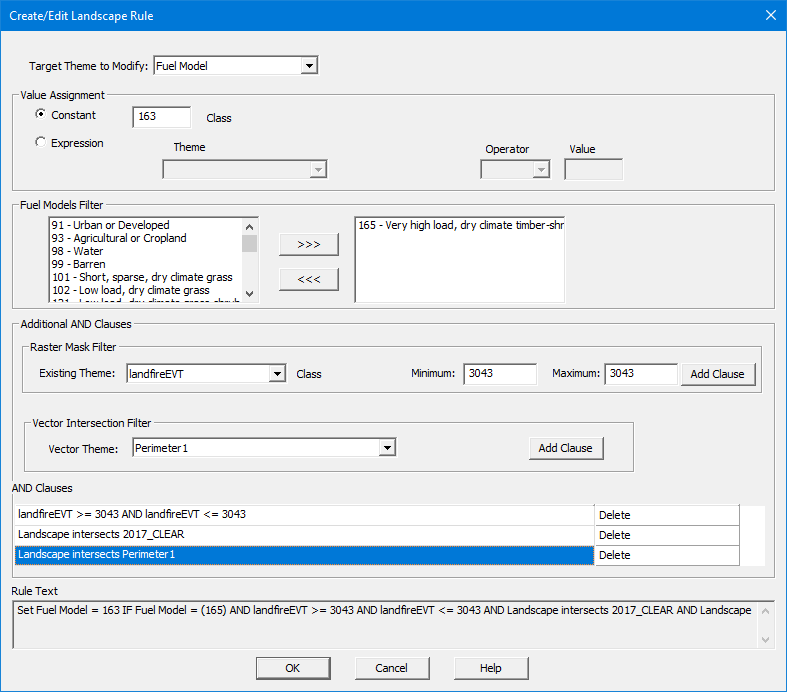Click the OK button
Viewport: 787px width, 692px height.
(x=293, y=668)
